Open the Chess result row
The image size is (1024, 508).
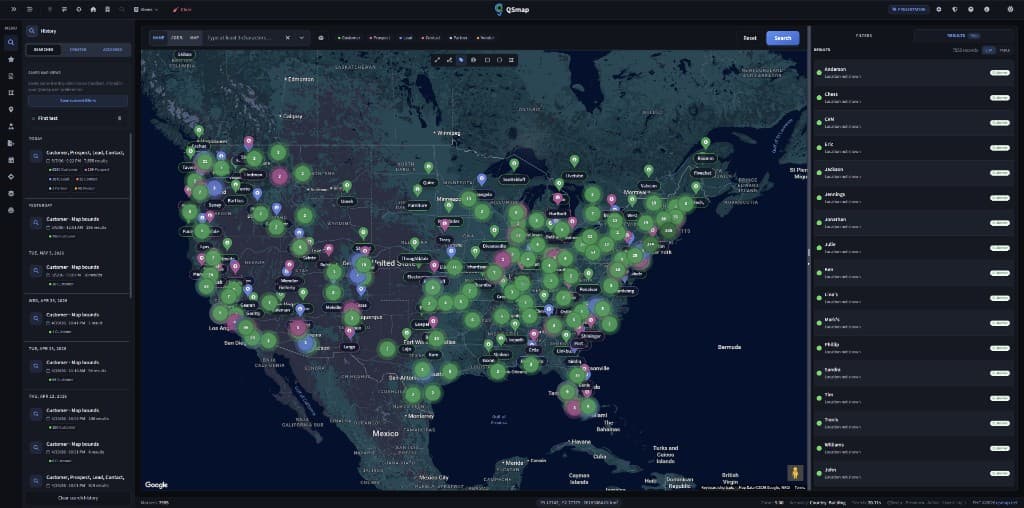[914, 97]
